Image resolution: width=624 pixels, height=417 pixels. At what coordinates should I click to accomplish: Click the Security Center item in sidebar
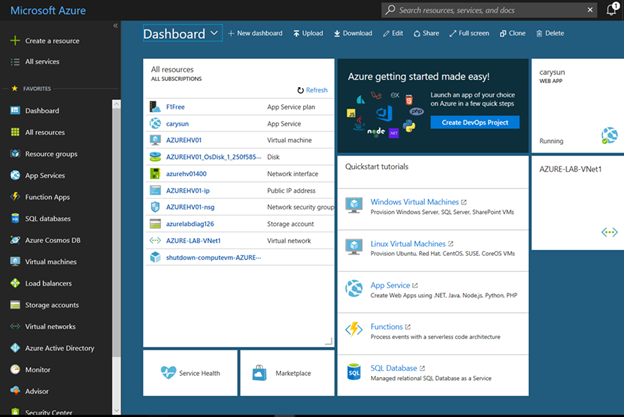(x=49, y=412)
